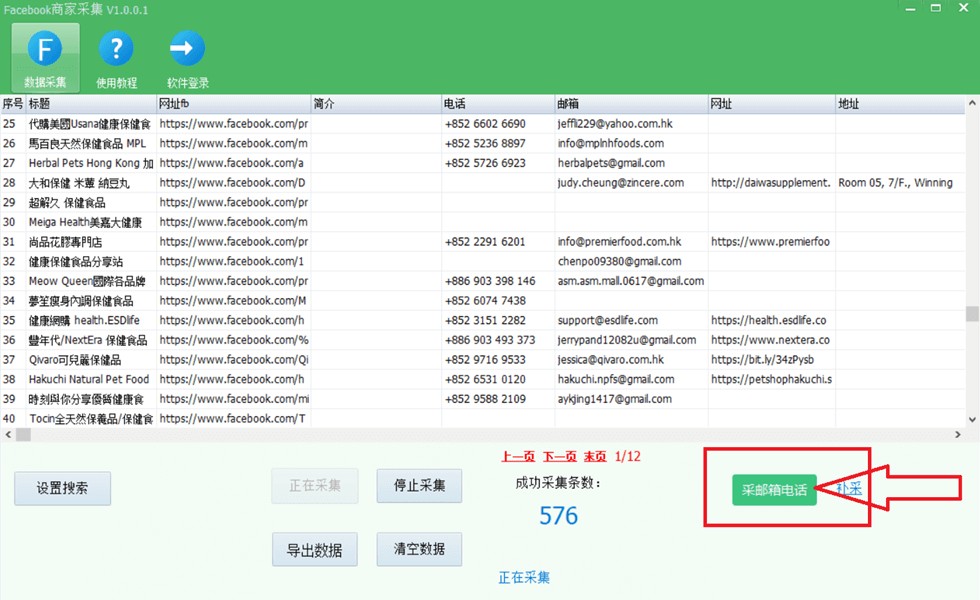Click email hakuchi.npfs@gmail.com

(616, 379)
